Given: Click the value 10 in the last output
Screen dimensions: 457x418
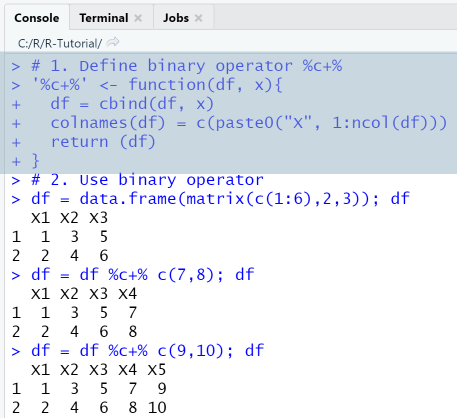Looking at the screenshot, I should click(x=157, y=408).
